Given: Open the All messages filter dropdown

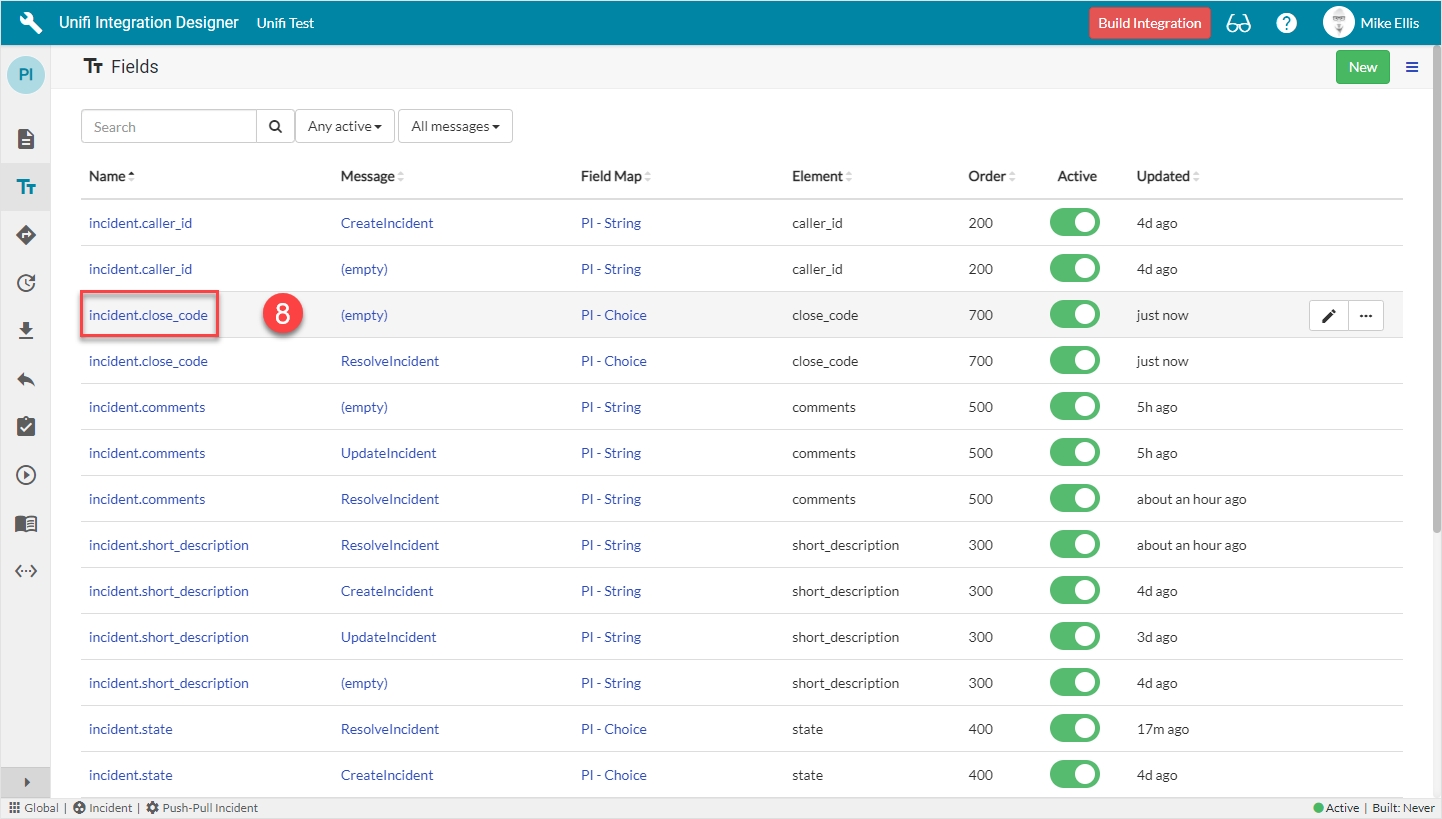Looking at the screenshot, I should (455, 127).
